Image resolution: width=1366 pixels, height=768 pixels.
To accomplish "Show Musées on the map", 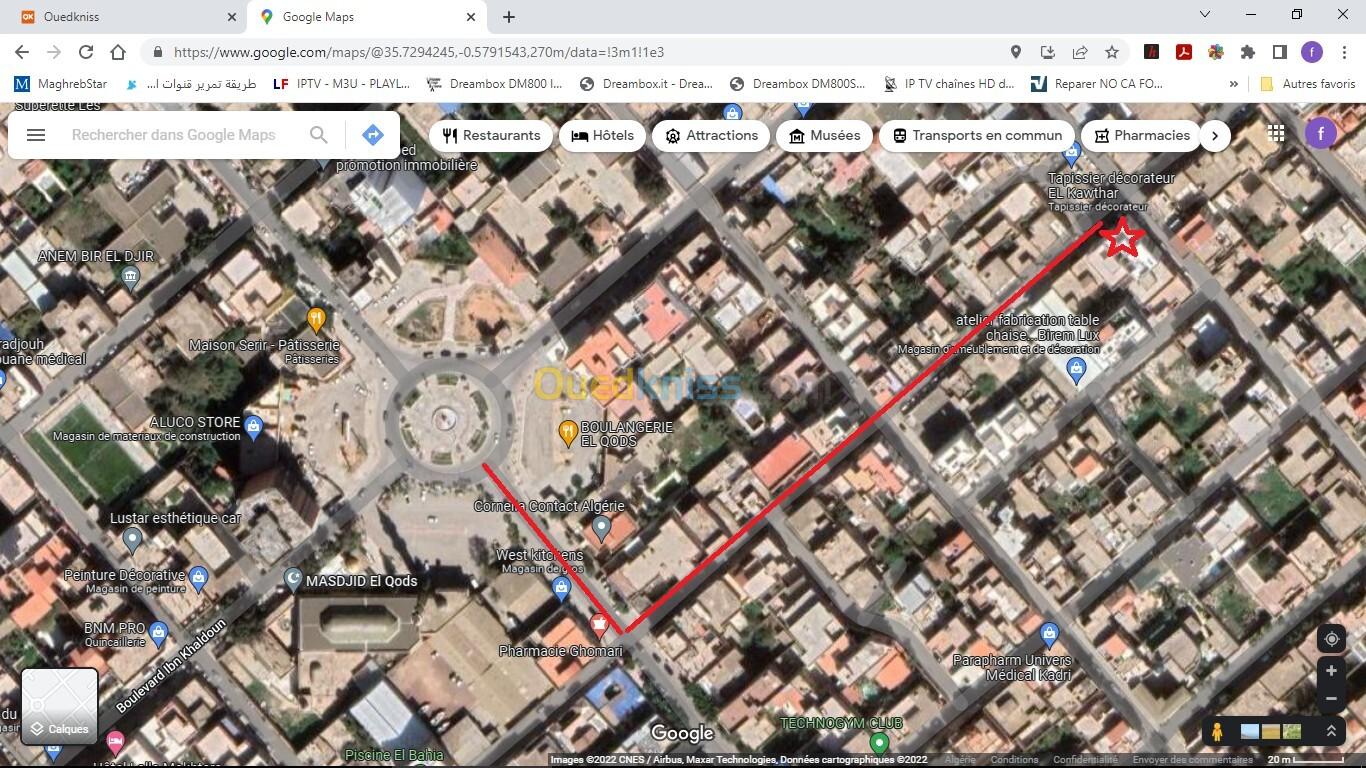I will point(824,135).
